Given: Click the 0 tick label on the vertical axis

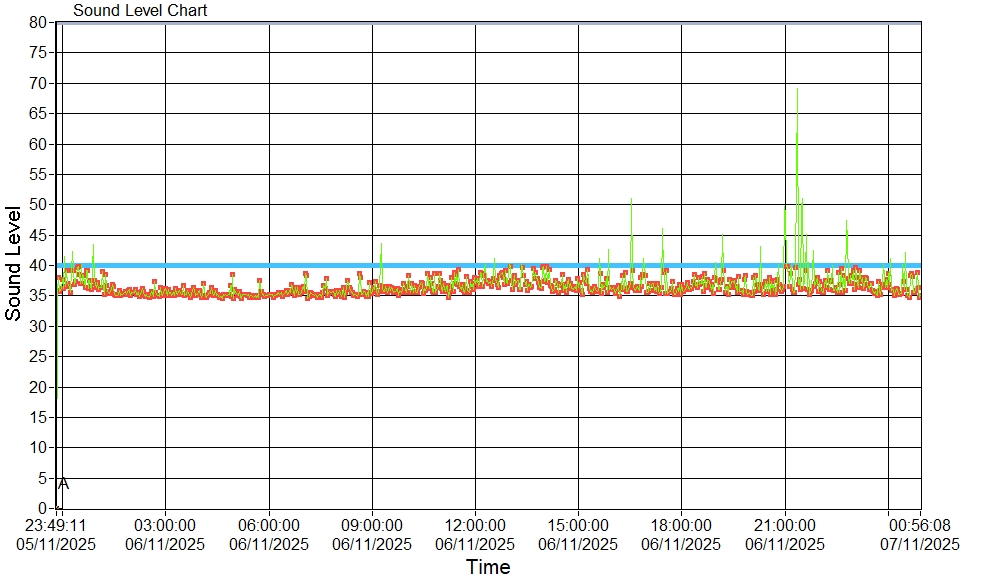Looking at the screenshot, I should pos(42,509).
